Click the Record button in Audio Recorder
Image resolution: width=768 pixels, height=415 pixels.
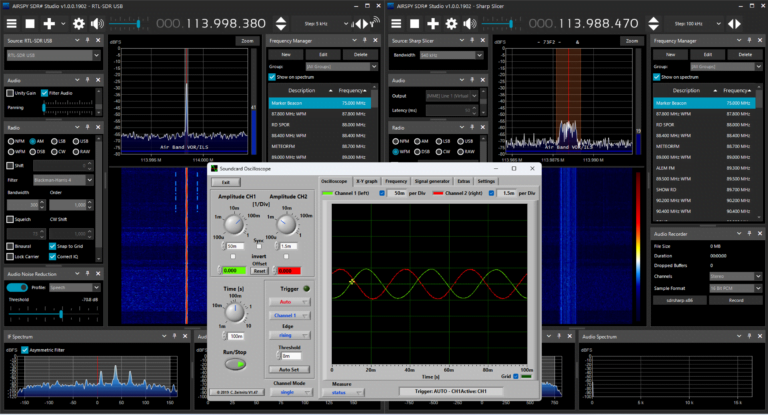coord(736,300)
